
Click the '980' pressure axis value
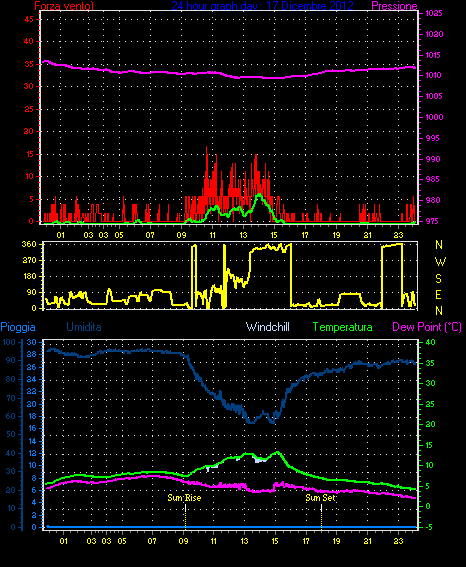point(433,200)
